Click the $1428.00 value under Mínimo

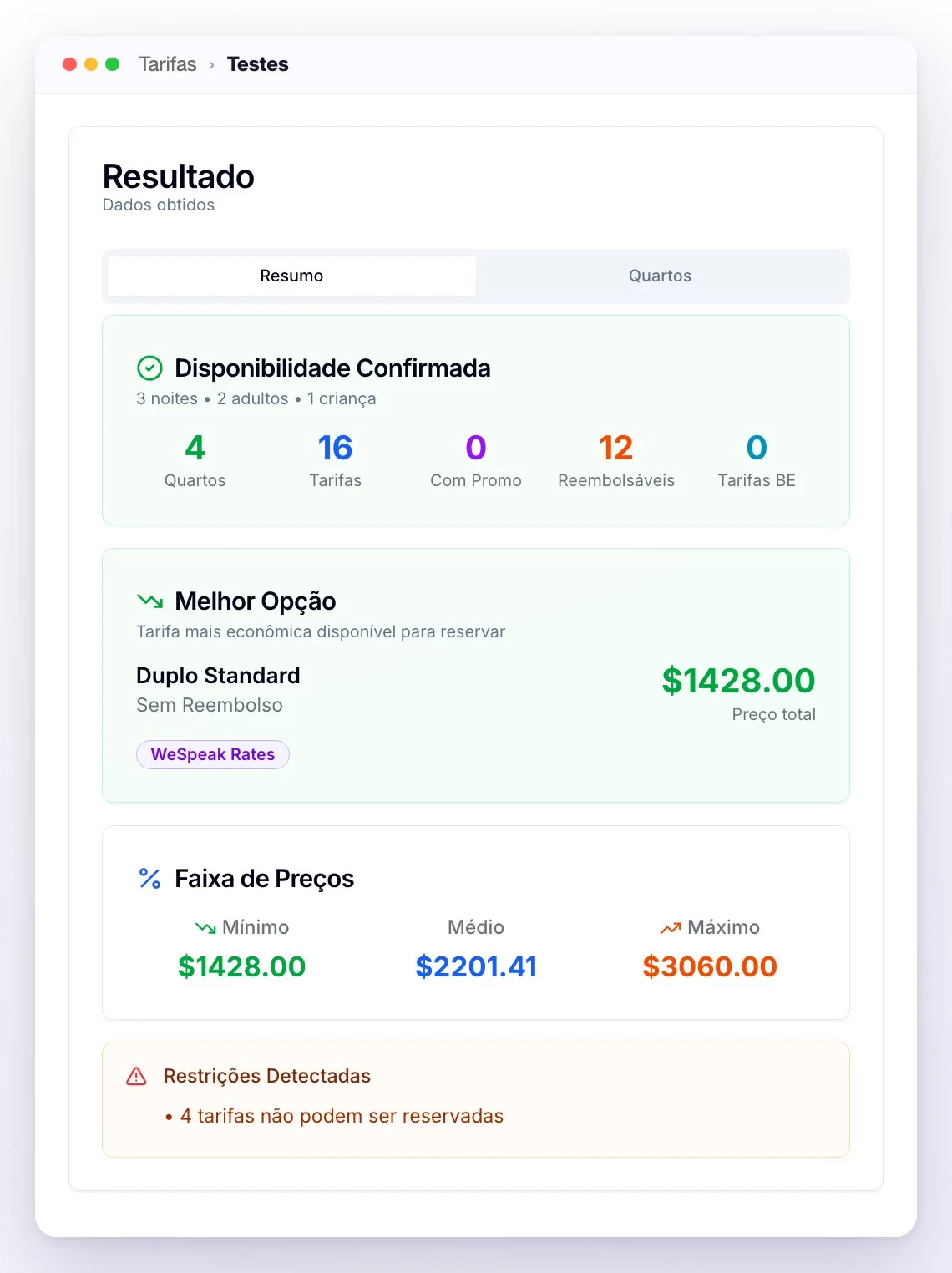(x=242, y=966)
